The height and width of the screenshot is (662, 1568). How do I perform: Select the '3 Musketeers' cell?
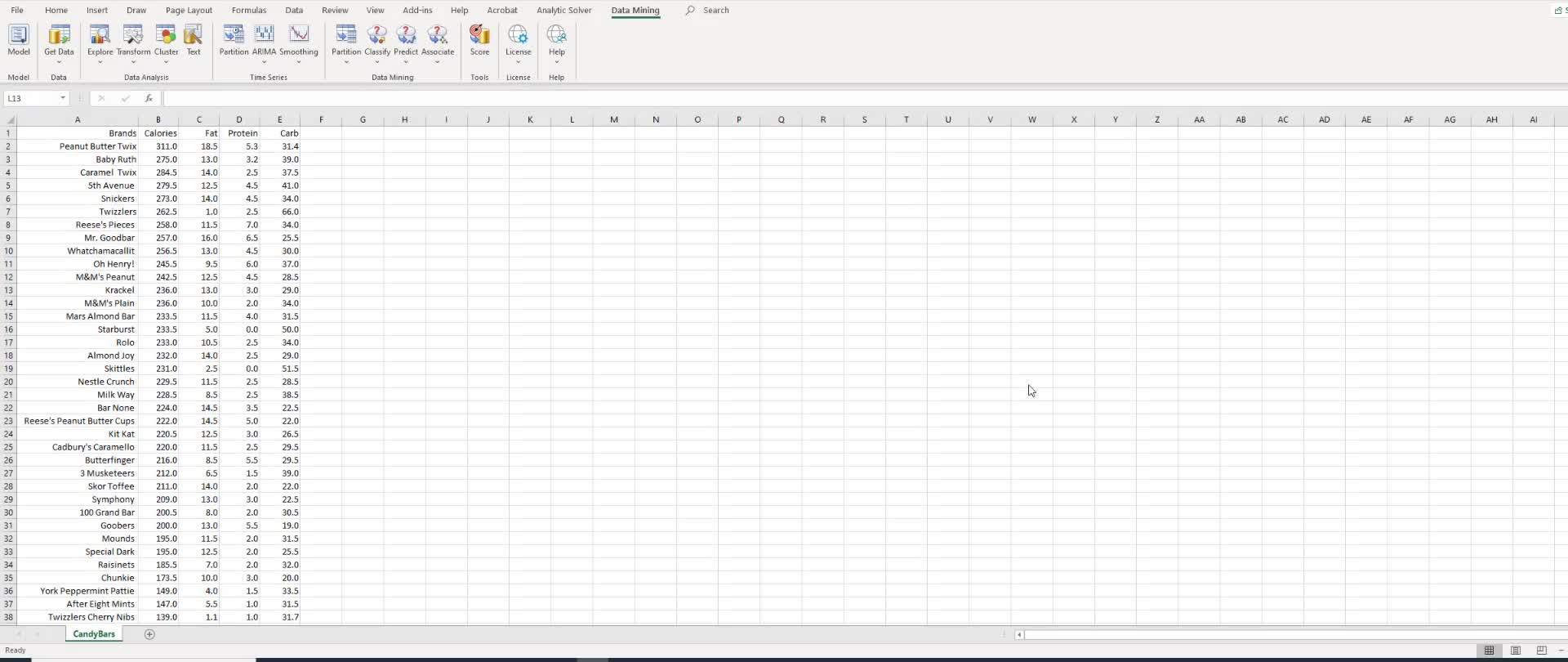pyautogui.click(x=78, y=473)
